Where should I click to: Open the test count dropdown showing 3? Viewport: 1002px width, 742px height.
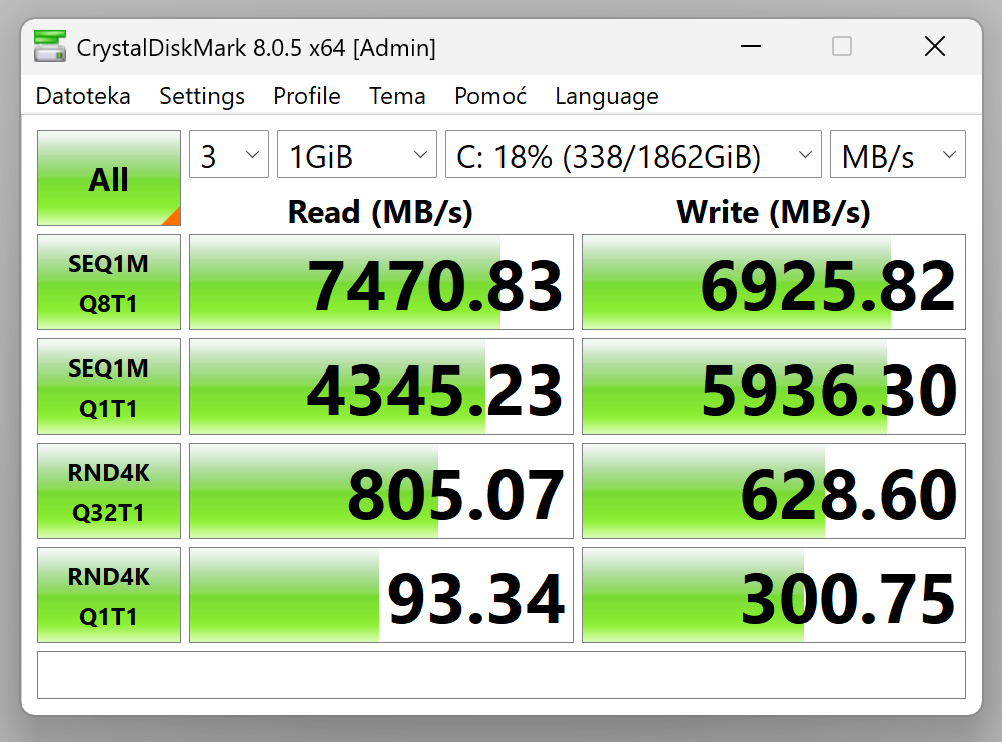(x=229, y=156)
